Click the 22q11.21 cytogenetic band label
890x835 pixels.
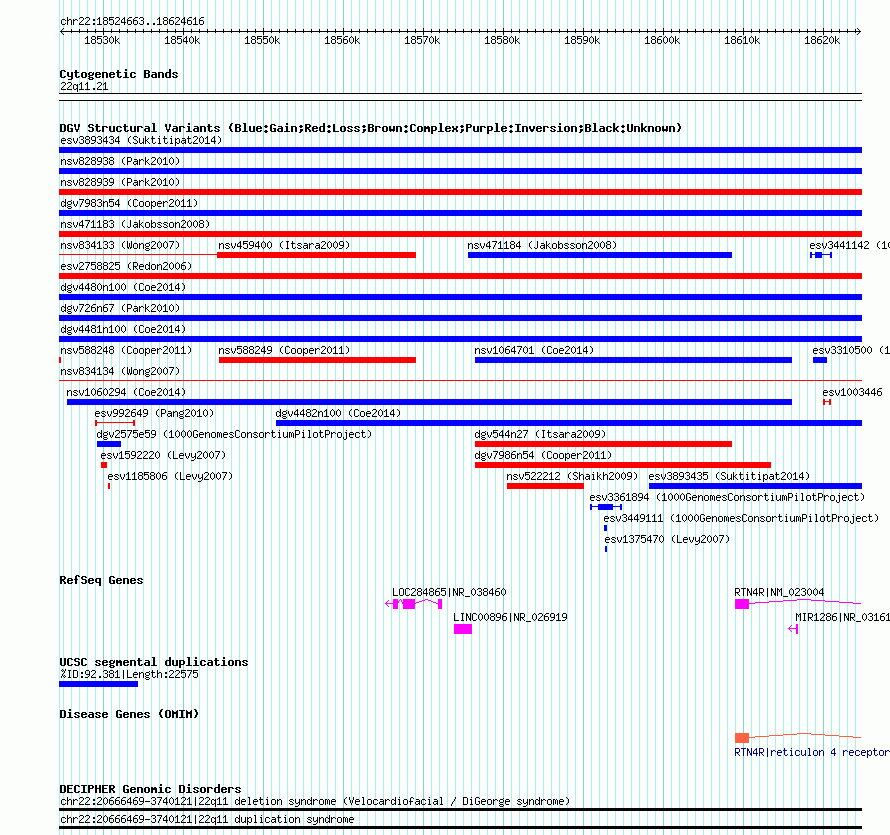(84, 86)
